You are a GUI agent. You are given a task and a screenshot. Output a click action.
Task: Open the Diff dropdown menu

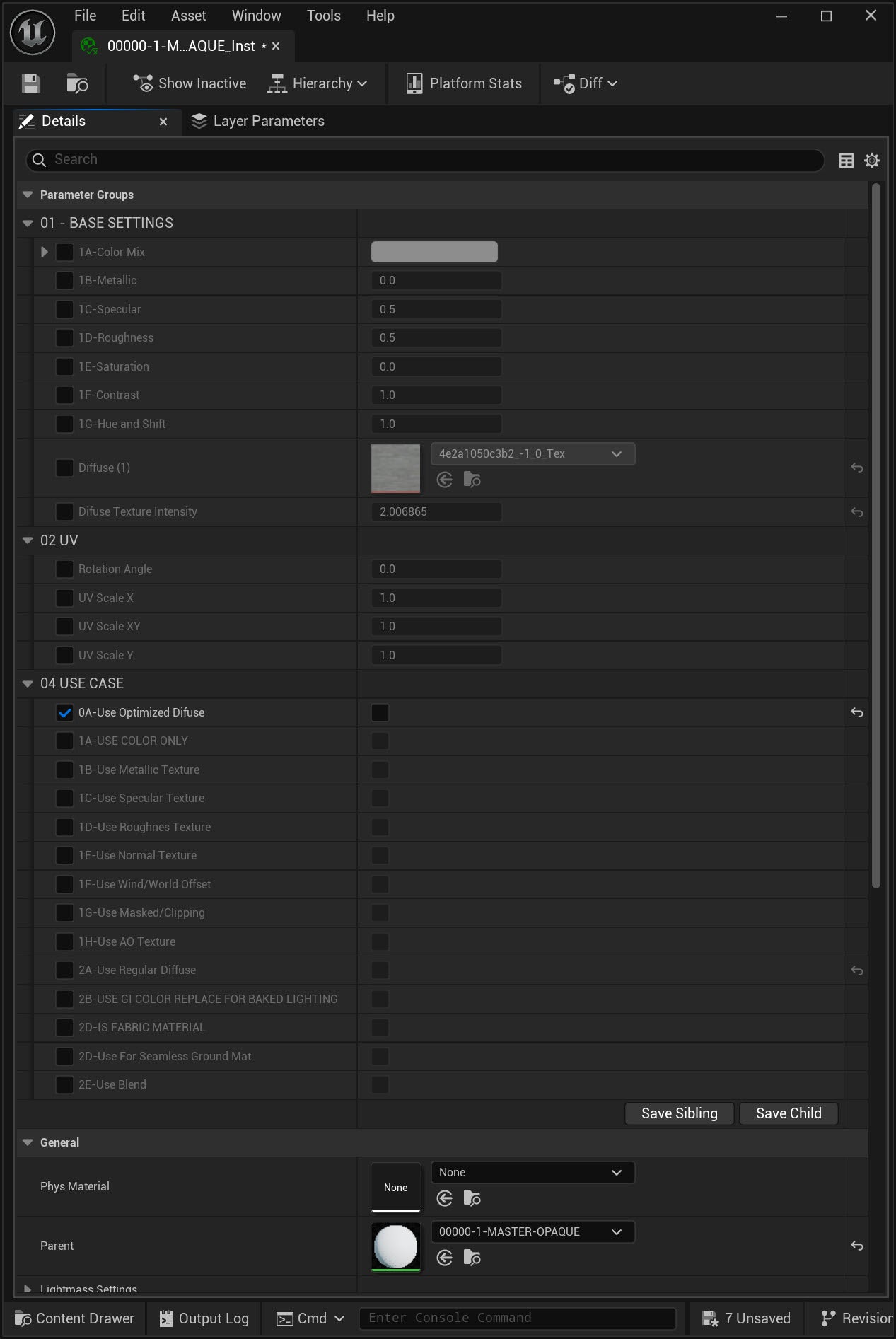tap(586, 83)
